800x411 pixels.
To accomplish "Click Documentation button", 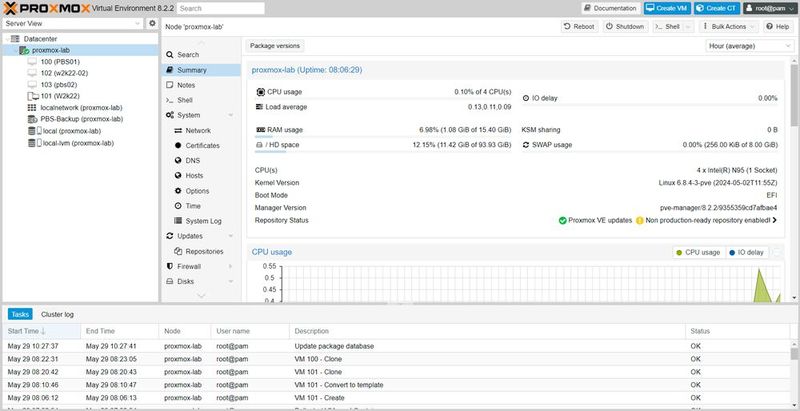I will [x=611, y=8].
